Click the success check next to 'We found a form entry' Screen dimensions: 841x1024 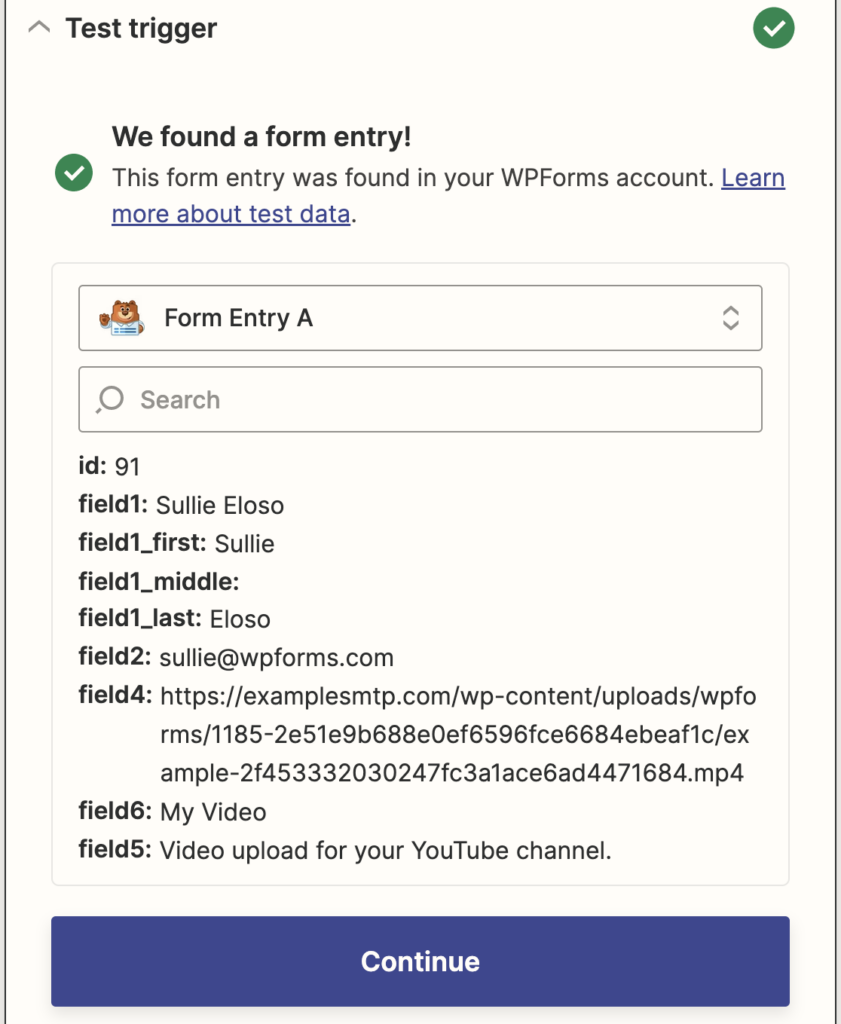[74, 172]
